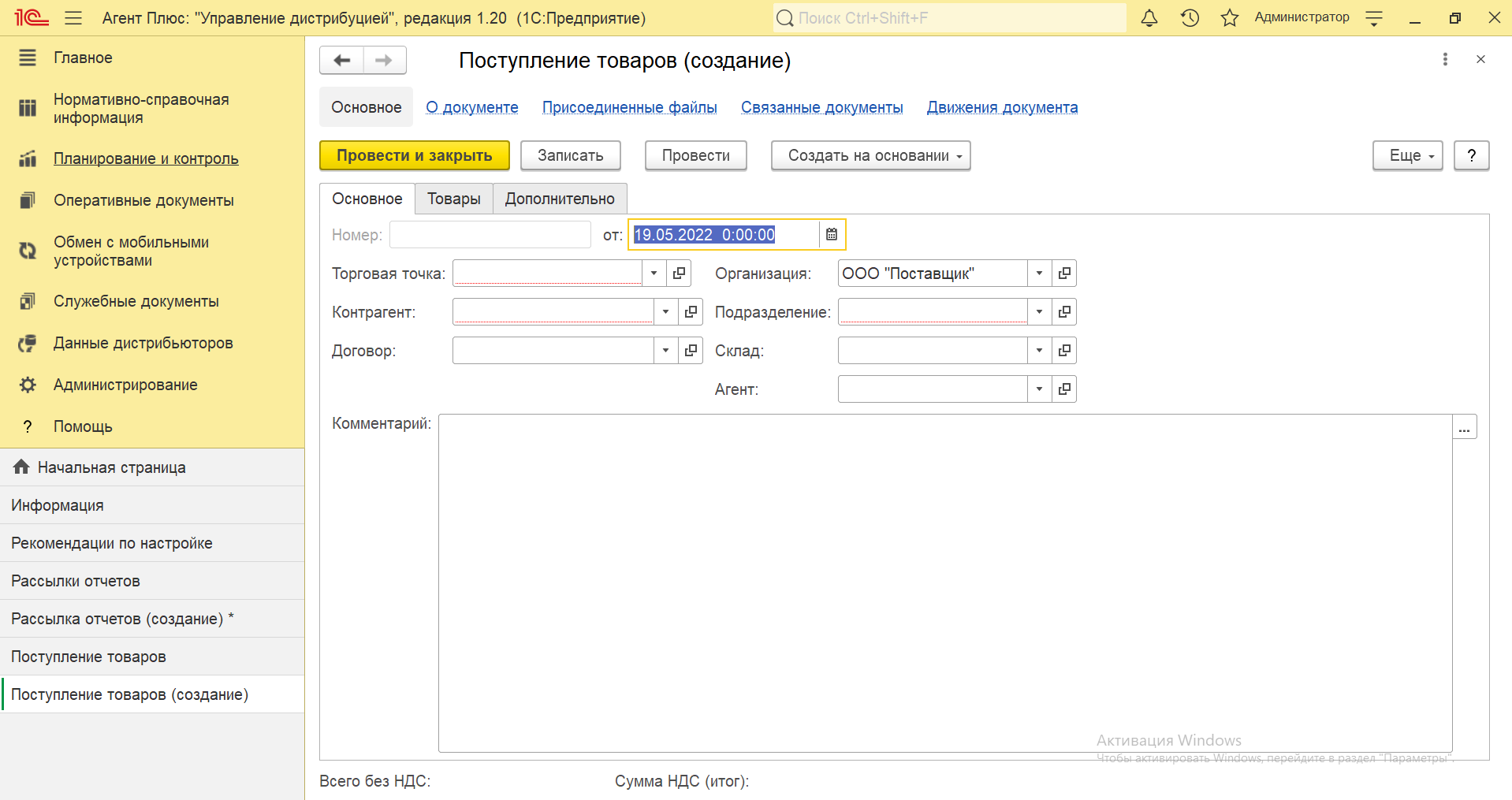The height and width of the screenshot is (800, 1512).
Task: Open the three-dot form options menu
Action: click(1445, 59)
